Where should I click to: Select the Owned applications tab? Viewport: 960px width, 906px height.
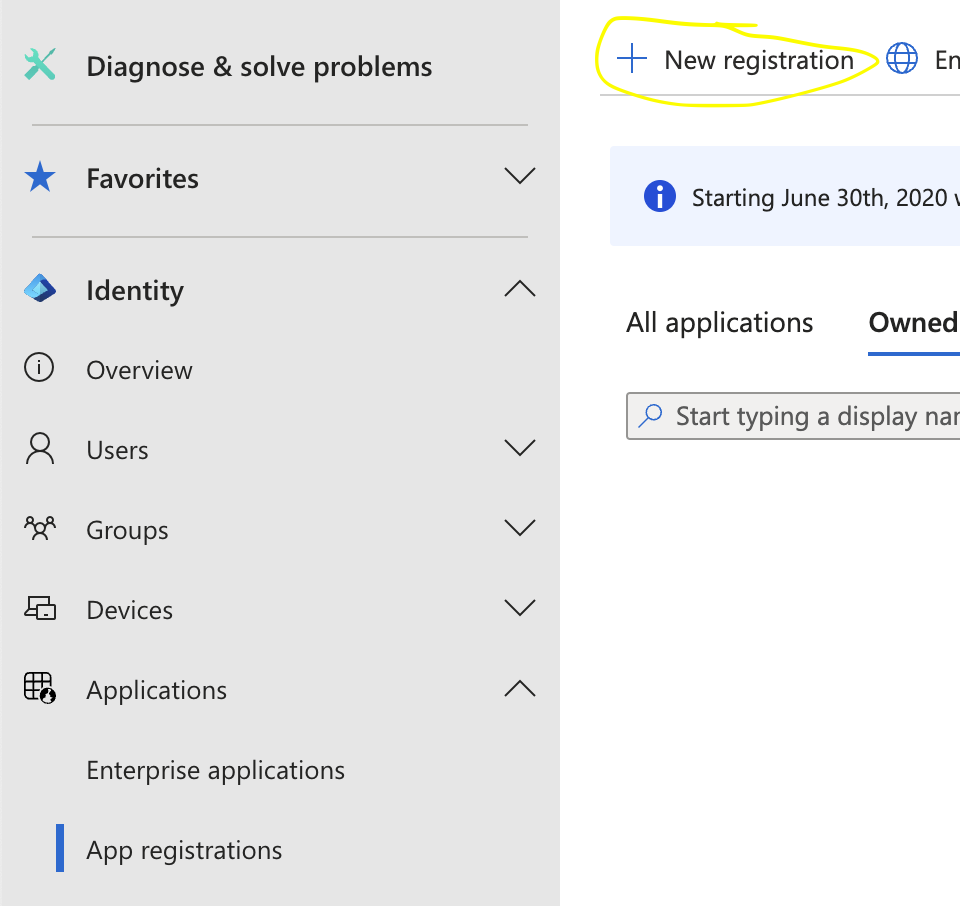[x=912, y=323]
